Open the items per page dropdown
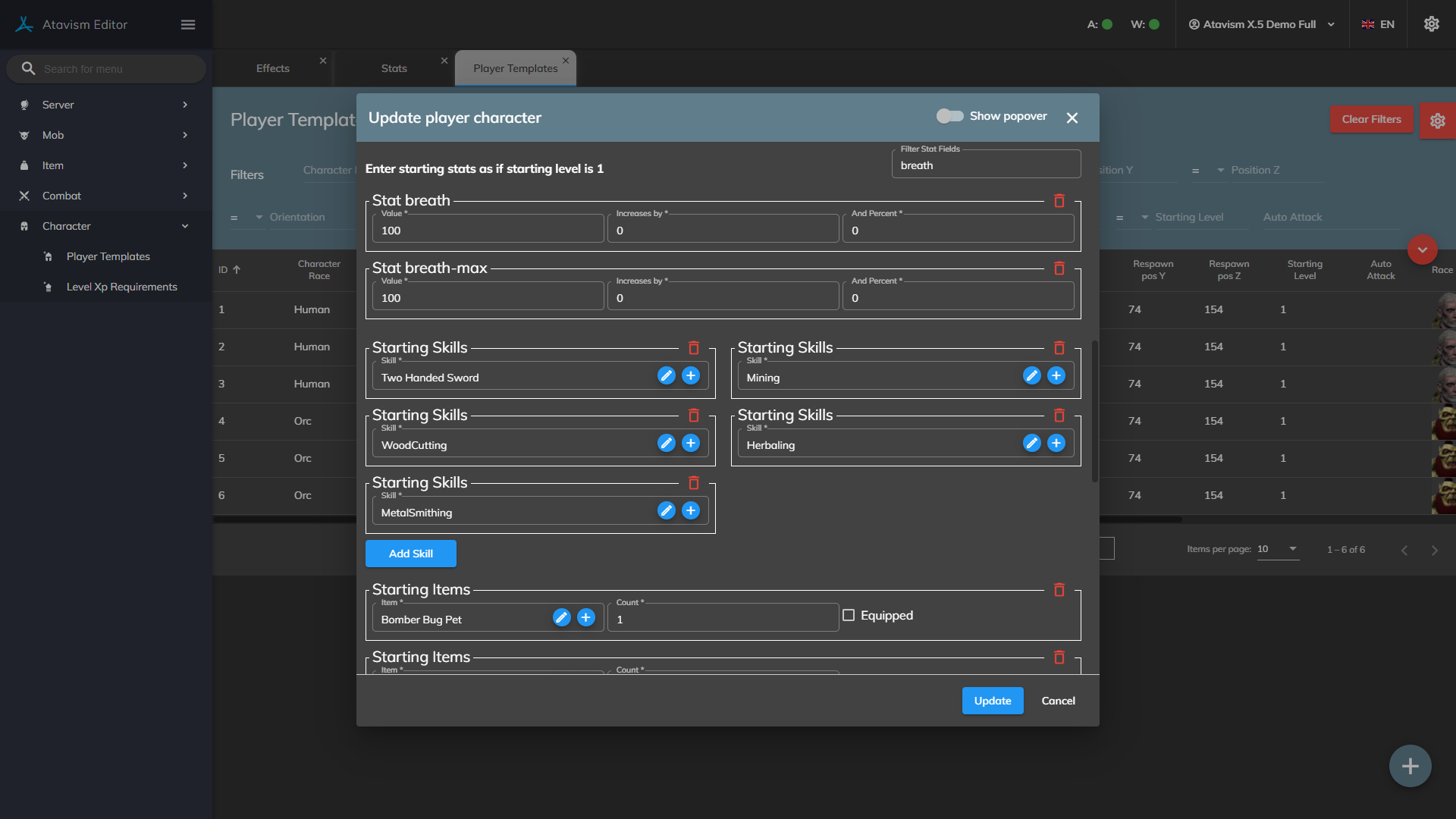 tap(1278, 549)
